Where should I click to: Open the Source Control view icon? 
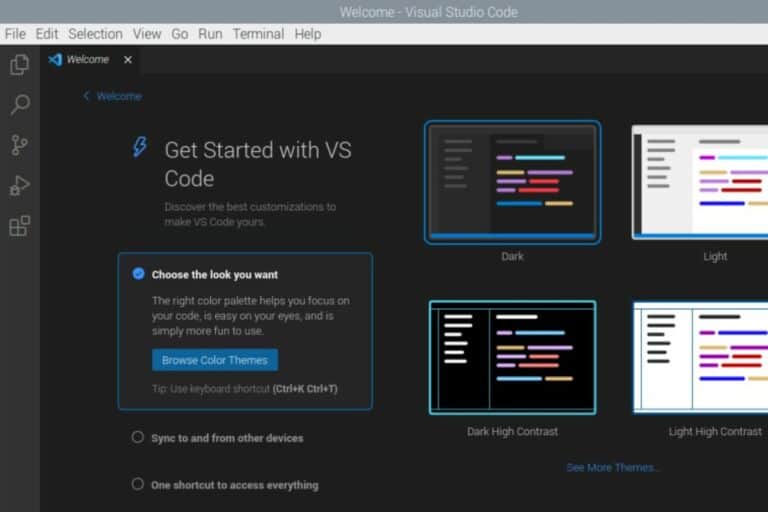[20, 145]
